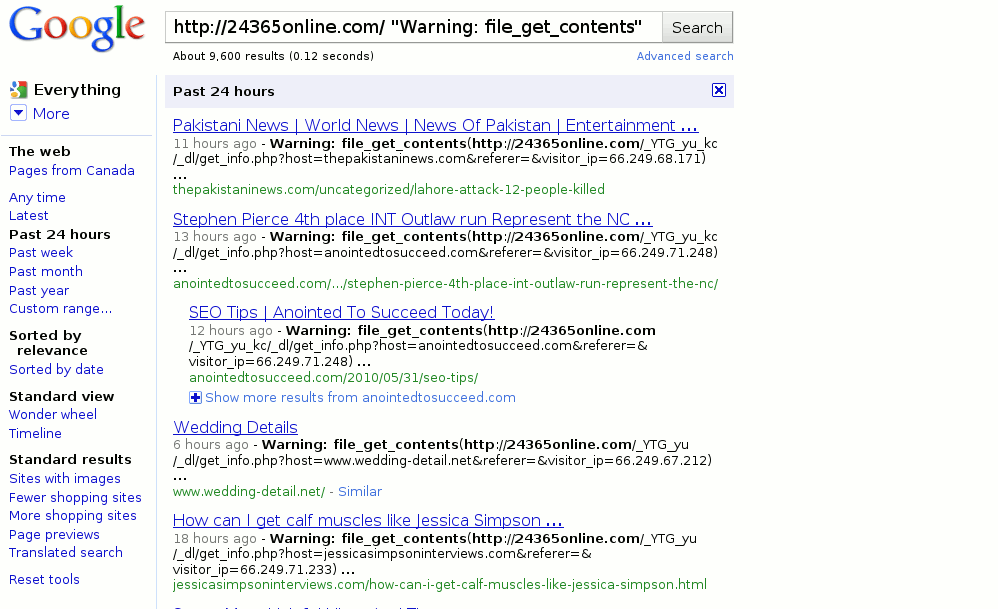This screenshot has height=609, width=998.
Task: Click Sorted by relevance label
Action: tap(48, 343)
